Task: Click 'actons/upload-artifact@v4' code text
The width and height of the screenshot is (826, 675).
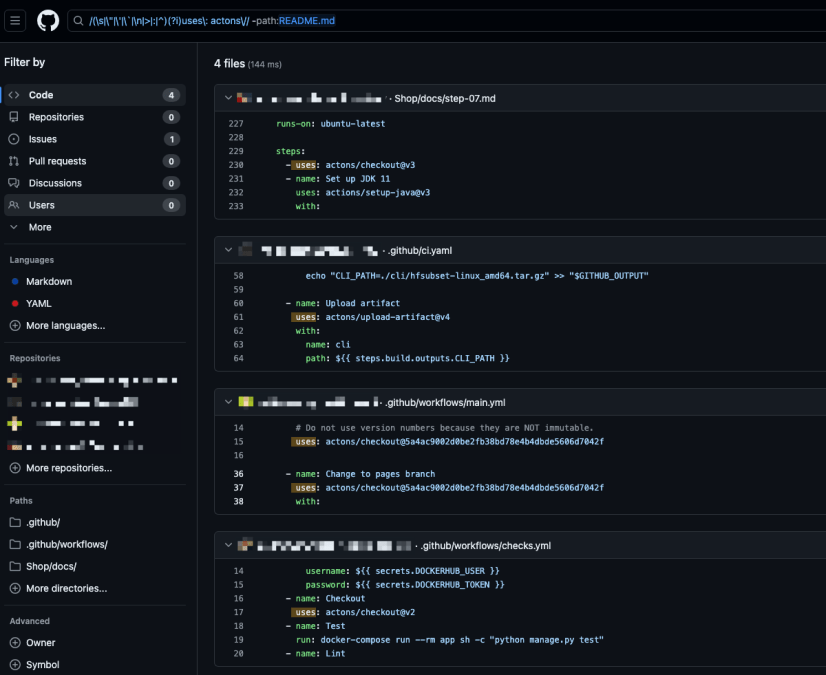Action: point(388,317)
